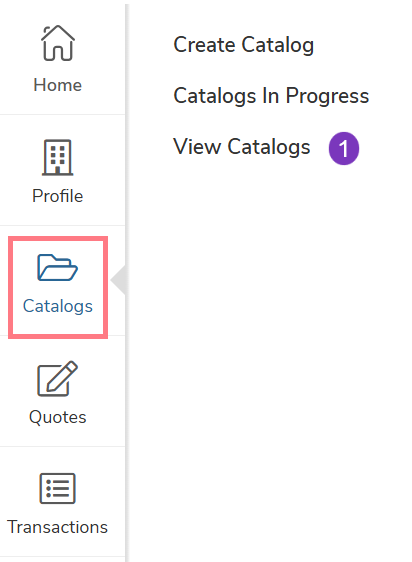Click the divider line between Home and Profile
The width and height of the screenshot is (412, 562).
pos(62,115)
